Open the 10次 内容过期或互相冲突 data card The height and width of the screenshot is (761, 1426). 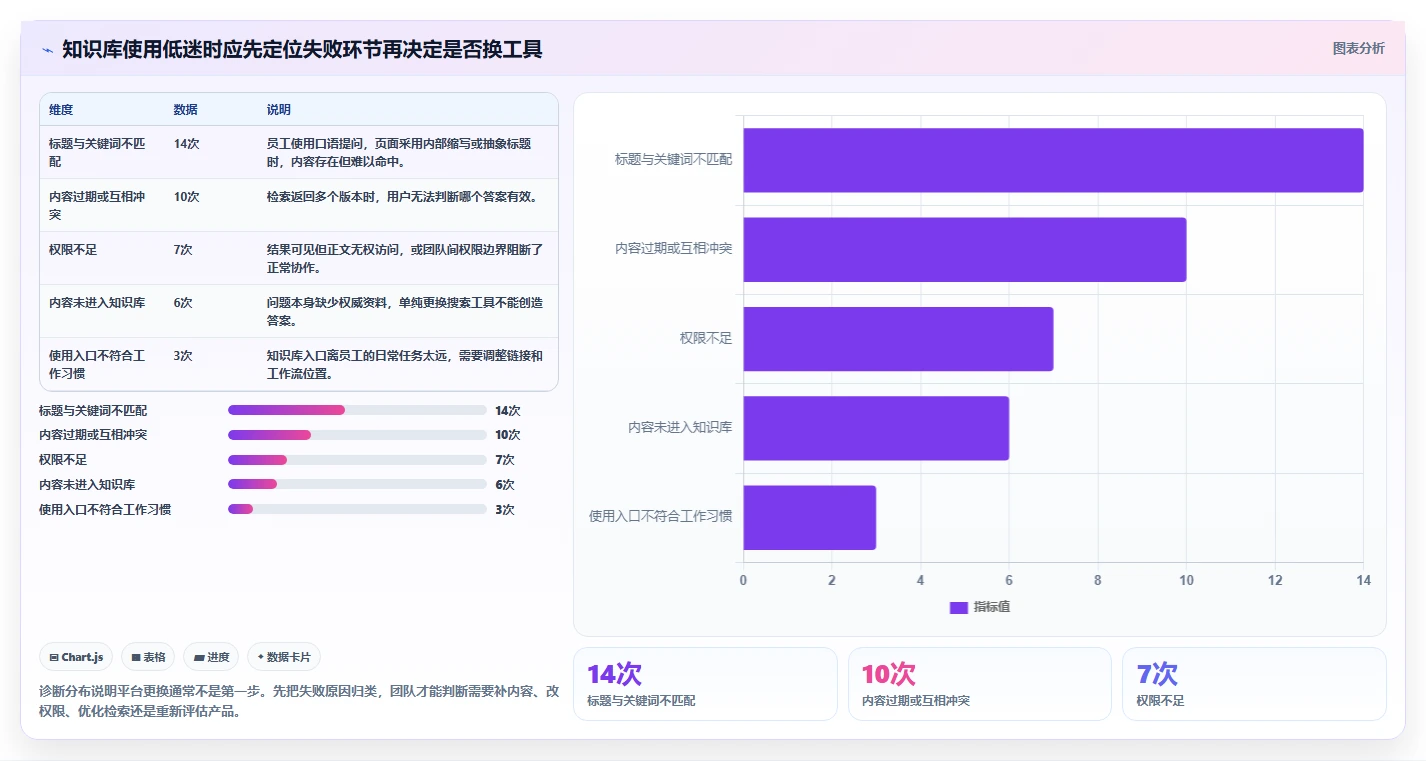(980, 684)
